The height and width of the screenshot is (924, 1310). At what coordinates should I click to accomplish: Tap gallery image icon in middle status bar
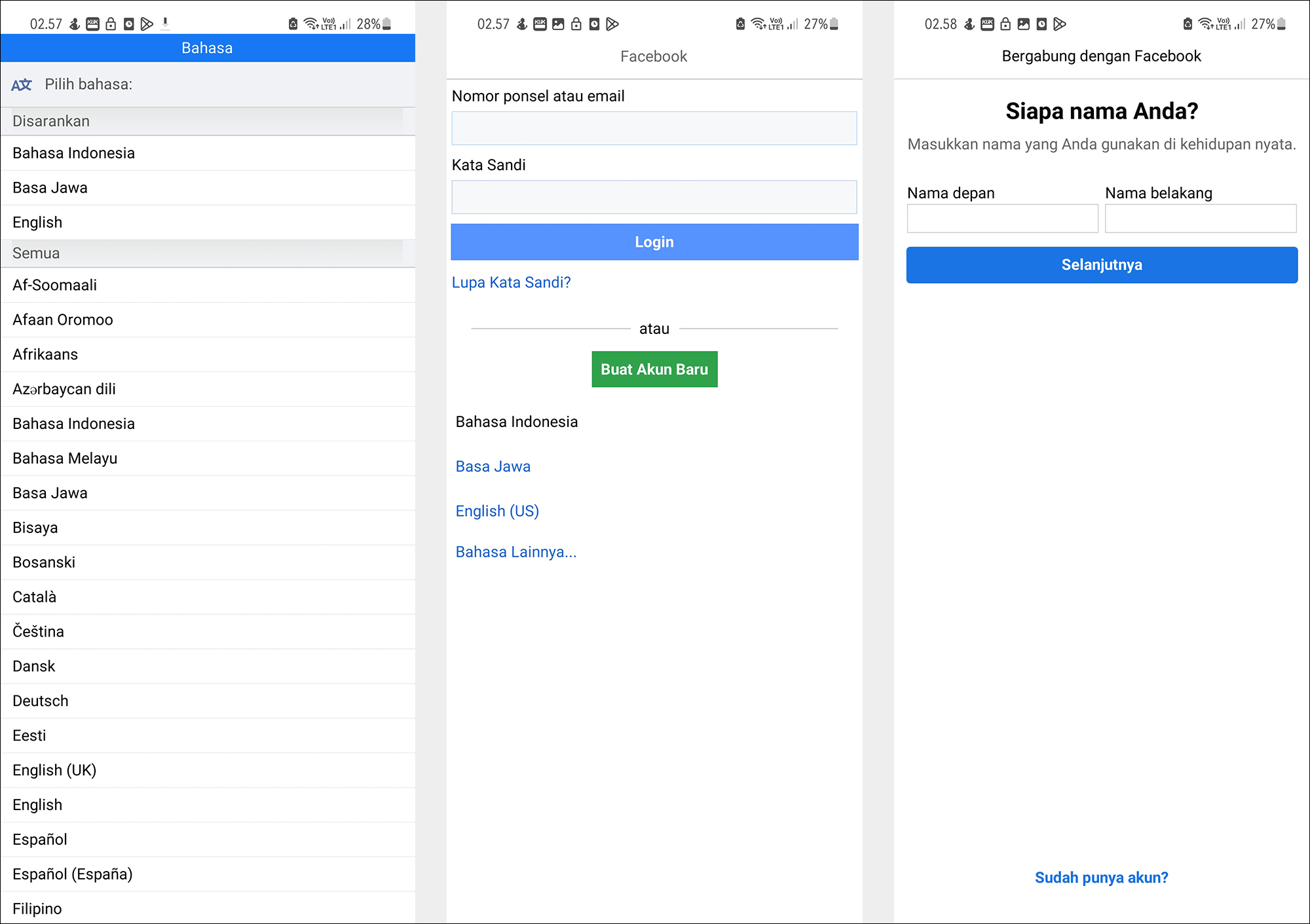tap(558, 24)
